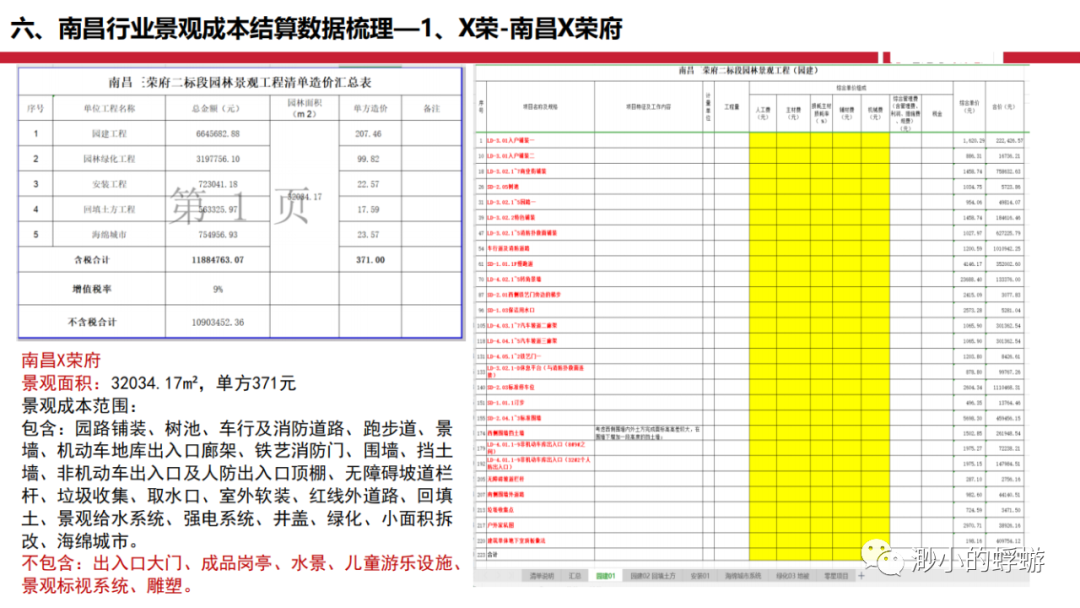This screenshot has width=1080, height=608.
Task: Select amount cell 754956.93
Action: tap(218, 234)
